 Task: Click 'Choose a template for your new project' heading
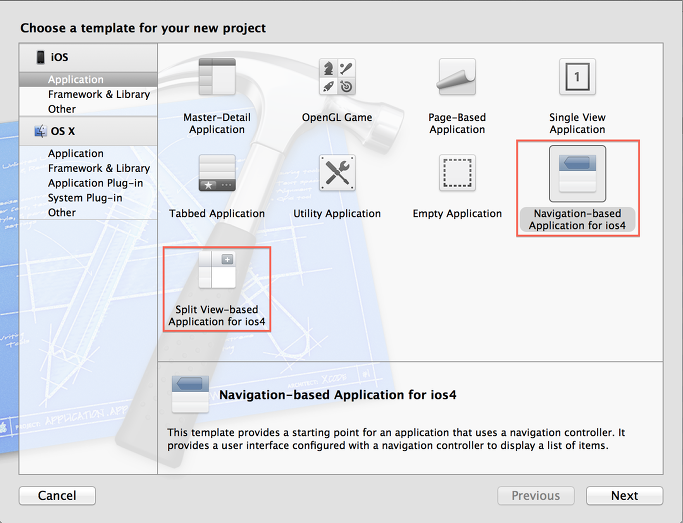point(143,28)
